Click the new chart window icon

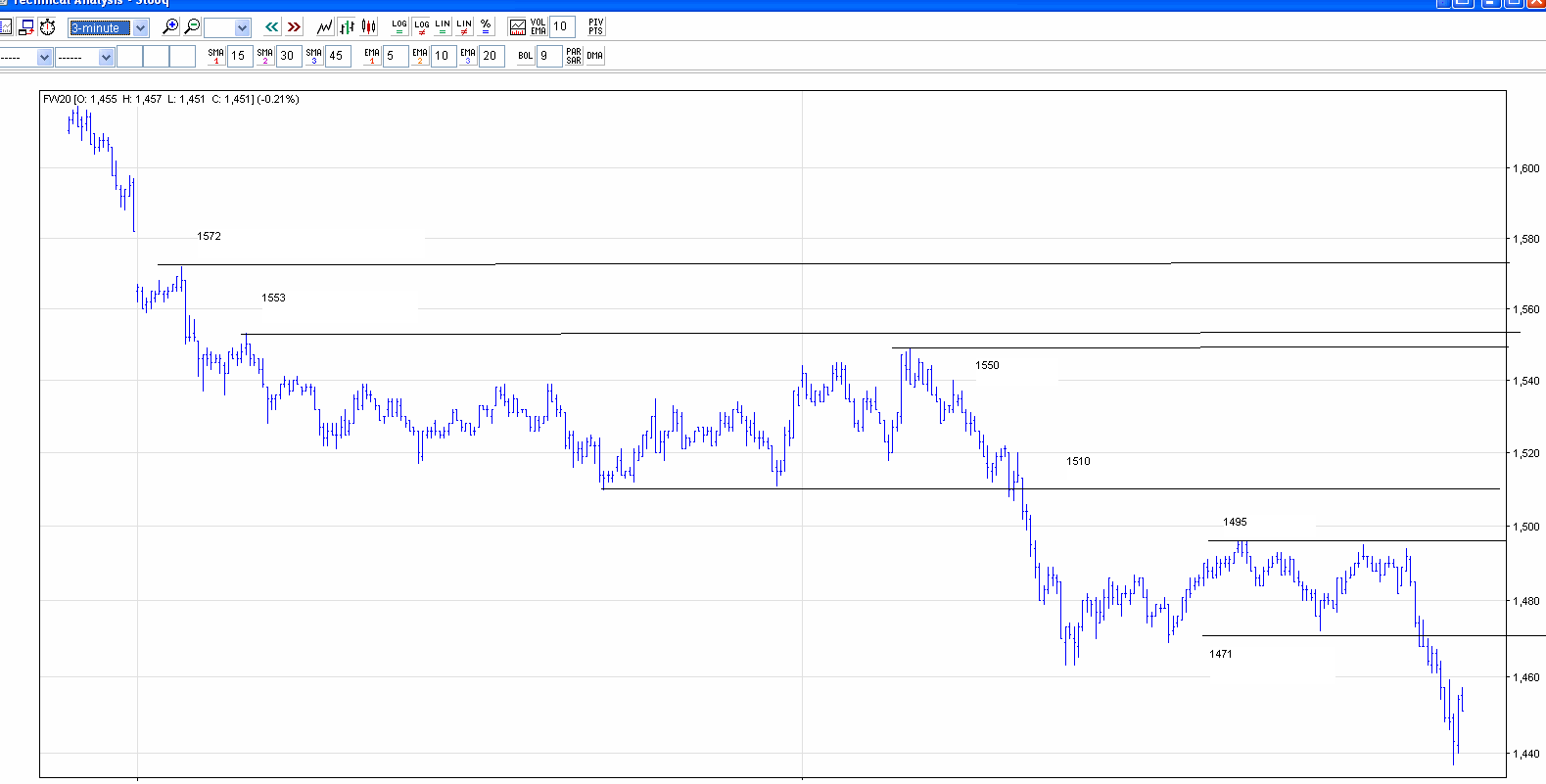(x=25, y=27)
